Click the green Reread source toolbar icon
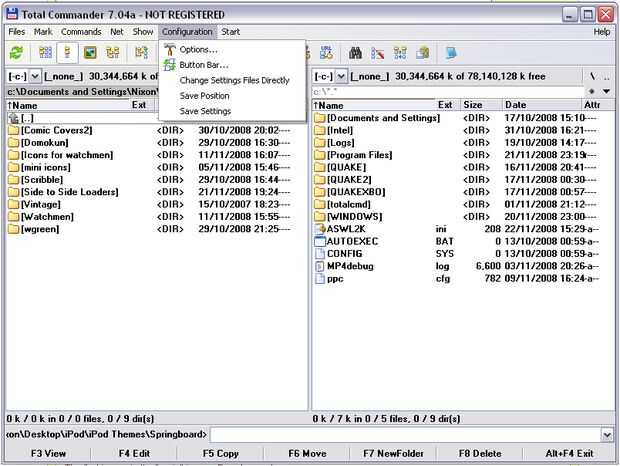 click(16, 53)
